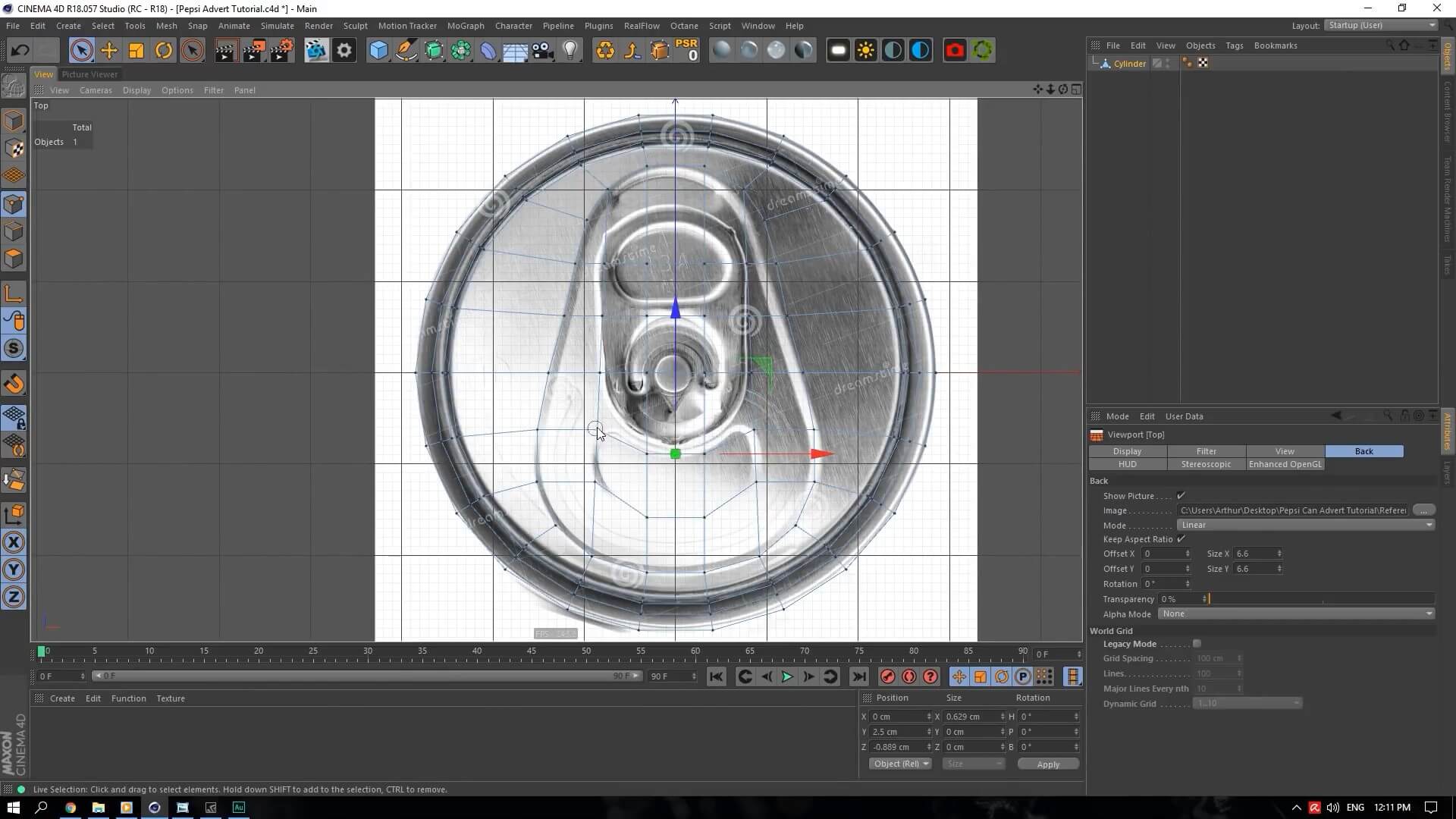The height and width of the screenshot is (819, 1456).
Task: Enable Polygons mode in left sidebar
Action: (14, 259)
